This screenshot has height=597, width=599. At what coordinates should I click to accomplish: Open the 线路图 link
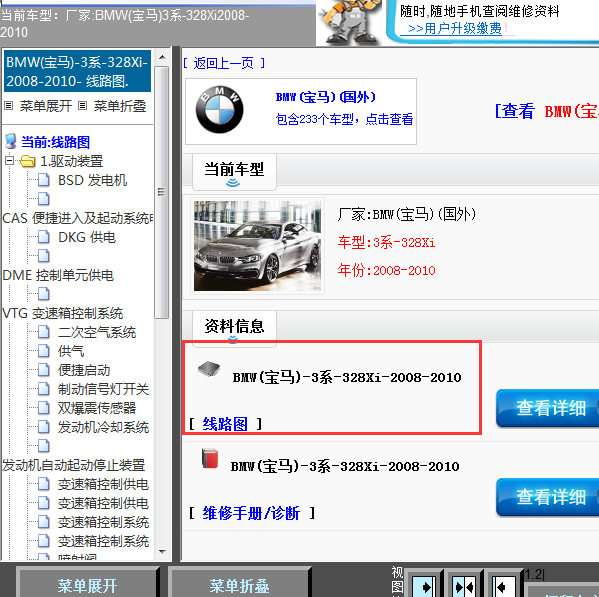[225, 424]
